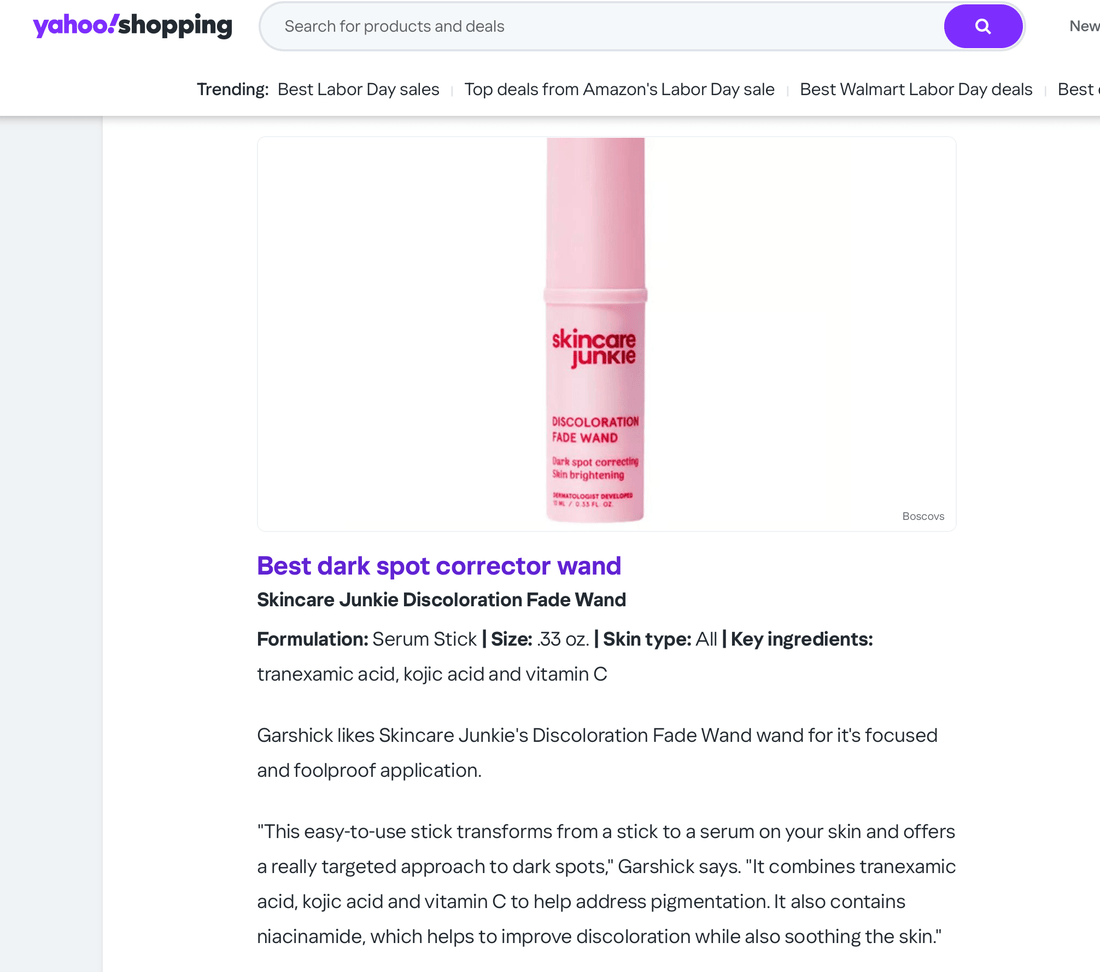Click the 'Boscovs' image credit label
1100x972 pixels.
coord(923,516)
